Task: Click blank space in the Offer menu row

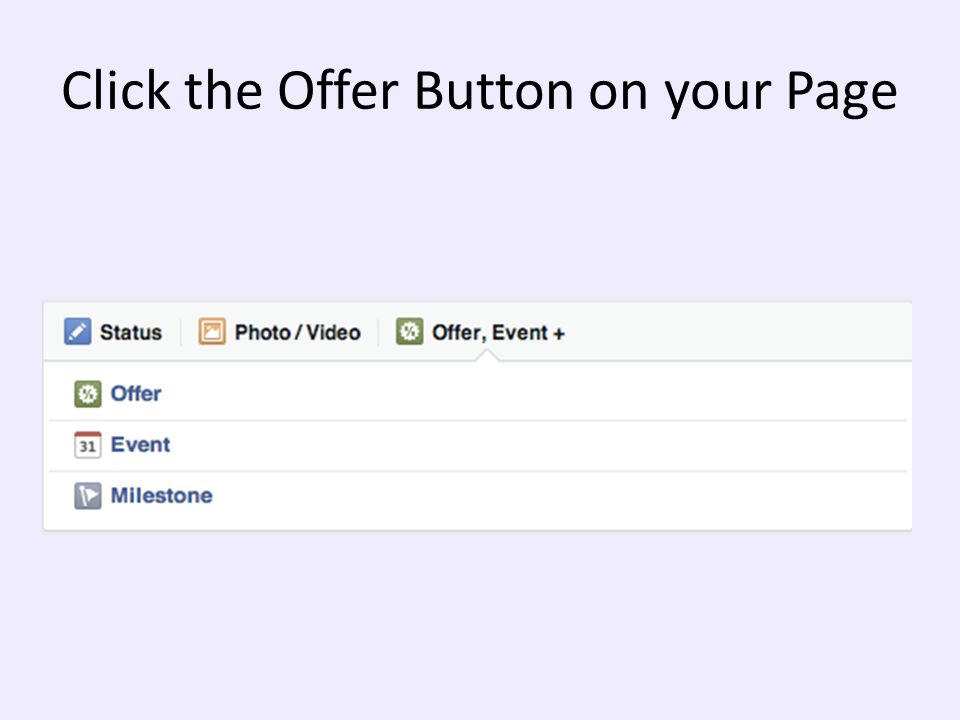Action: [x=533, y=394]
